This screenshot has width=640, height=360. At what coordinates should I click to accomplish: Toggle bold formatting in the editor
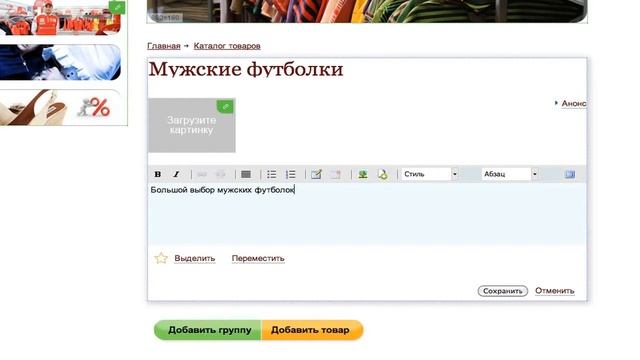point(158,174)
